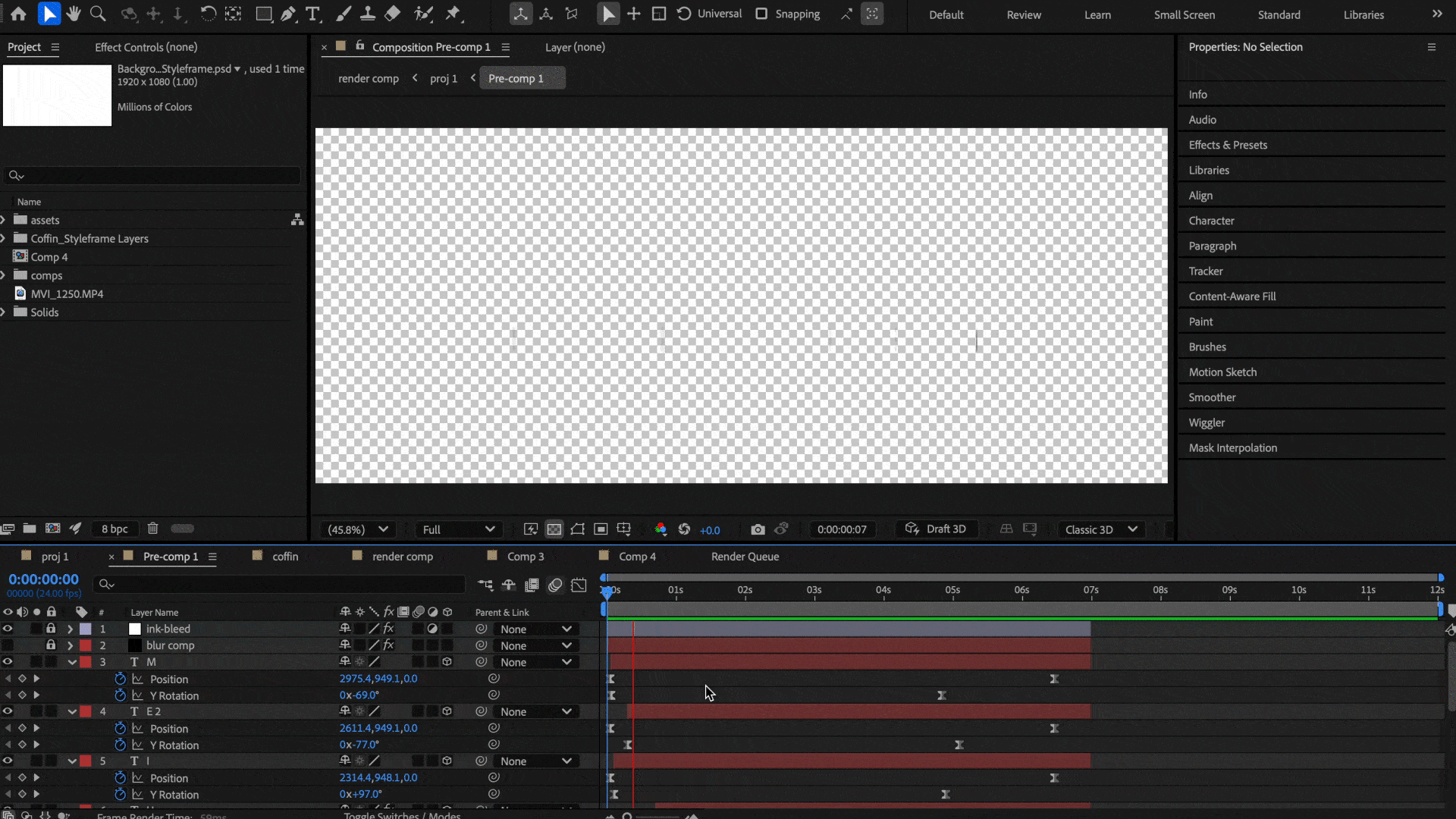Select the Pen tool
Screen dimensions: 1456x819
[x=288, y=14]
